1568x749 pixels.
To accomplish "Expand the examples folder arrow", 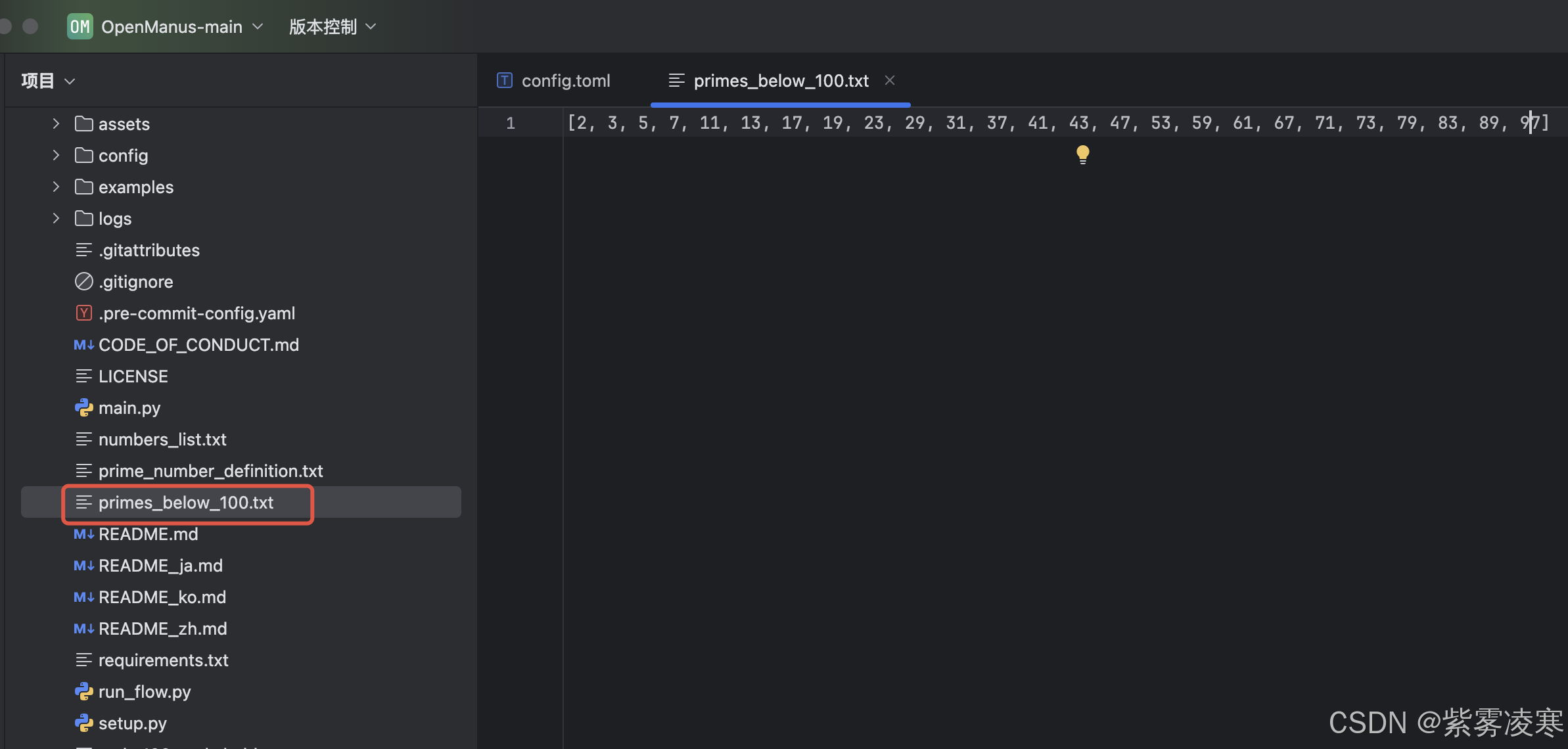I will pyautogui.click(x=56, y=187).
